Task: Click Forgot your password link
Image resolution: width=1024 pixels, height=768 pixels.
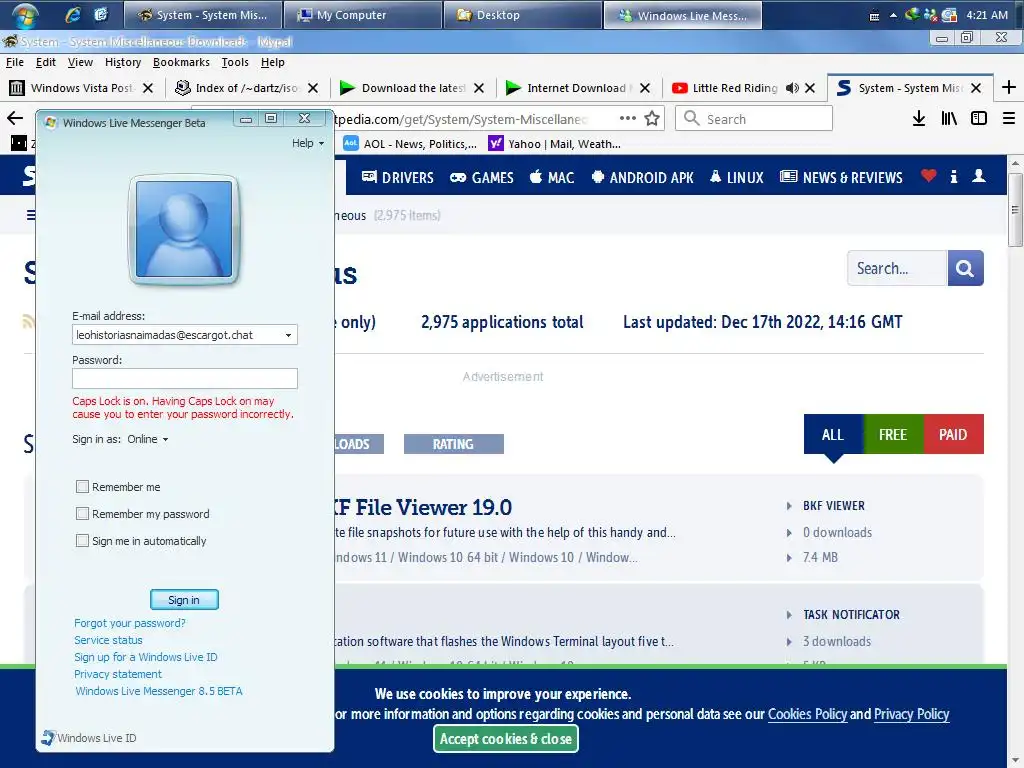Action: coord(130,623)
